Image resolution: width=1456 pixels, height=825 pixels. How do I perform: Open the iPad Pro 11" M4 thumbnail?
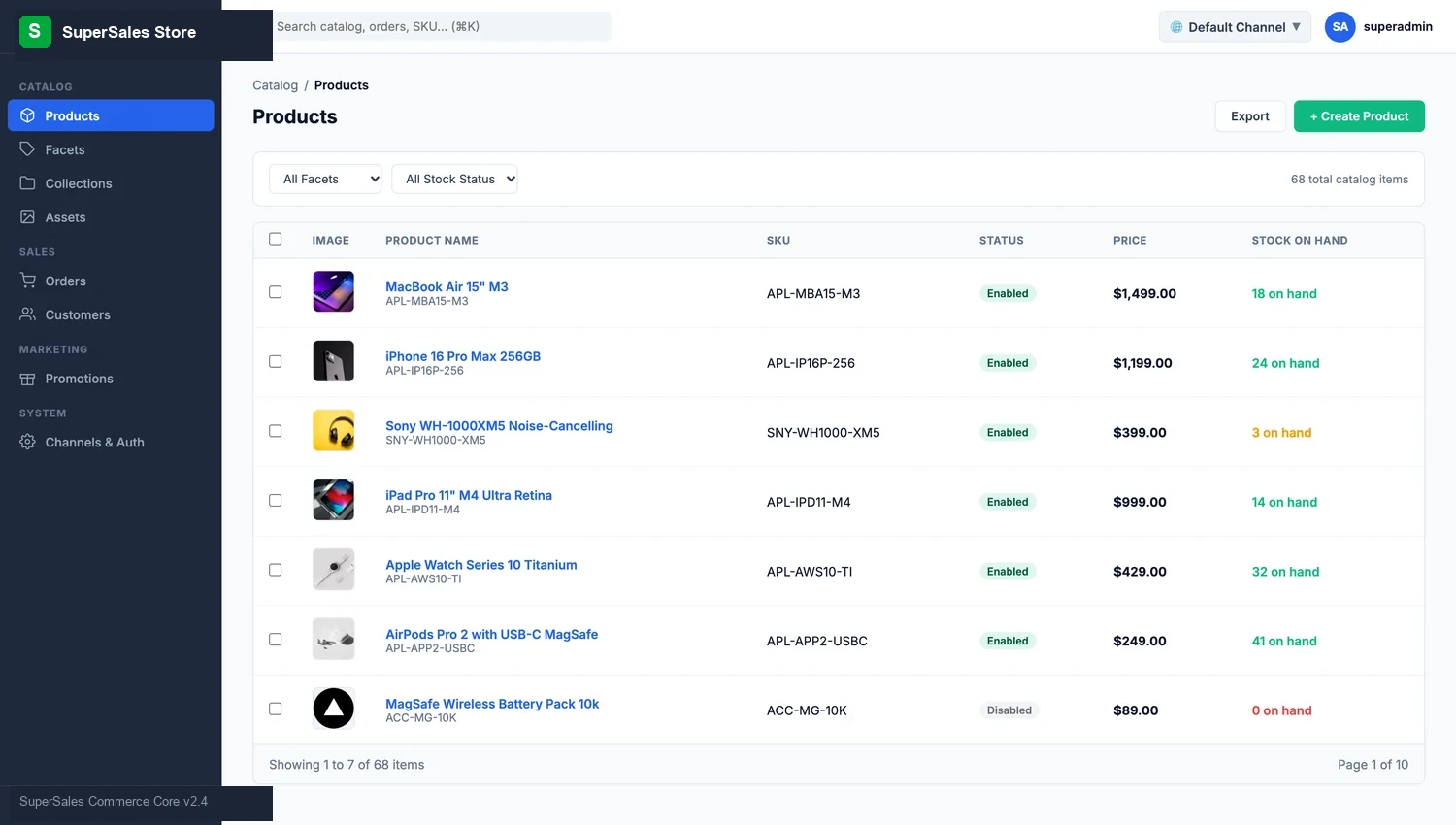tap(333, 500)
